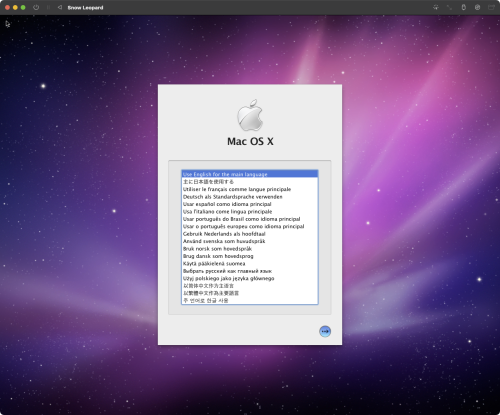Select "Gebruik Nederlands als hoofdtaal"
This screenshot has height=415, width=500.
250,234
